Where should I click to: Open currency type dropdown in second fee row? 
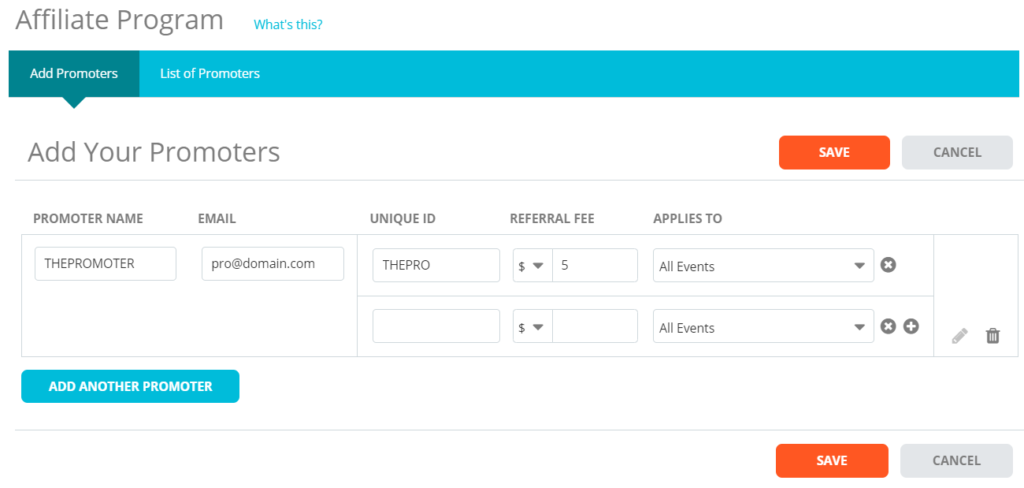click(x=532, y=326)
